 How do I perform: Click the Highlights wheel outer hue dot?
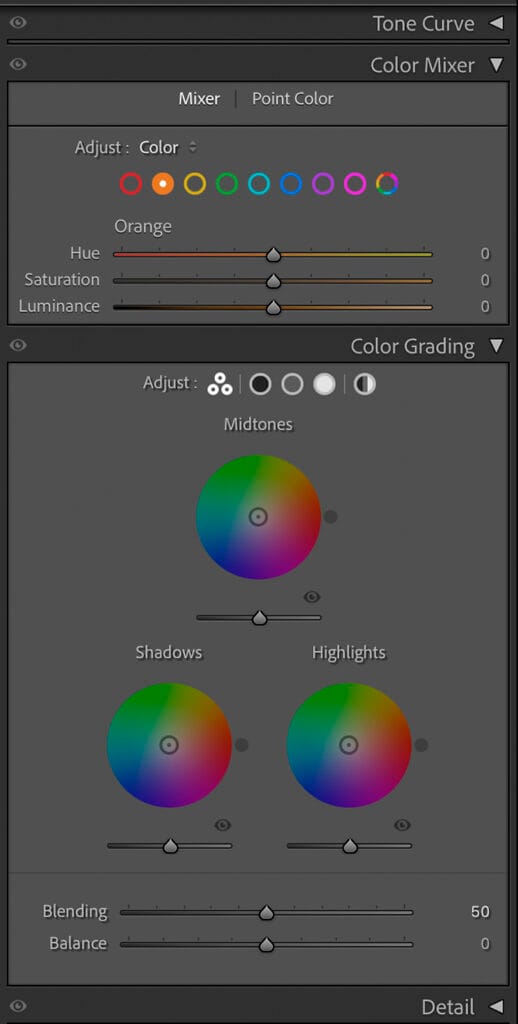pos(421,744)
